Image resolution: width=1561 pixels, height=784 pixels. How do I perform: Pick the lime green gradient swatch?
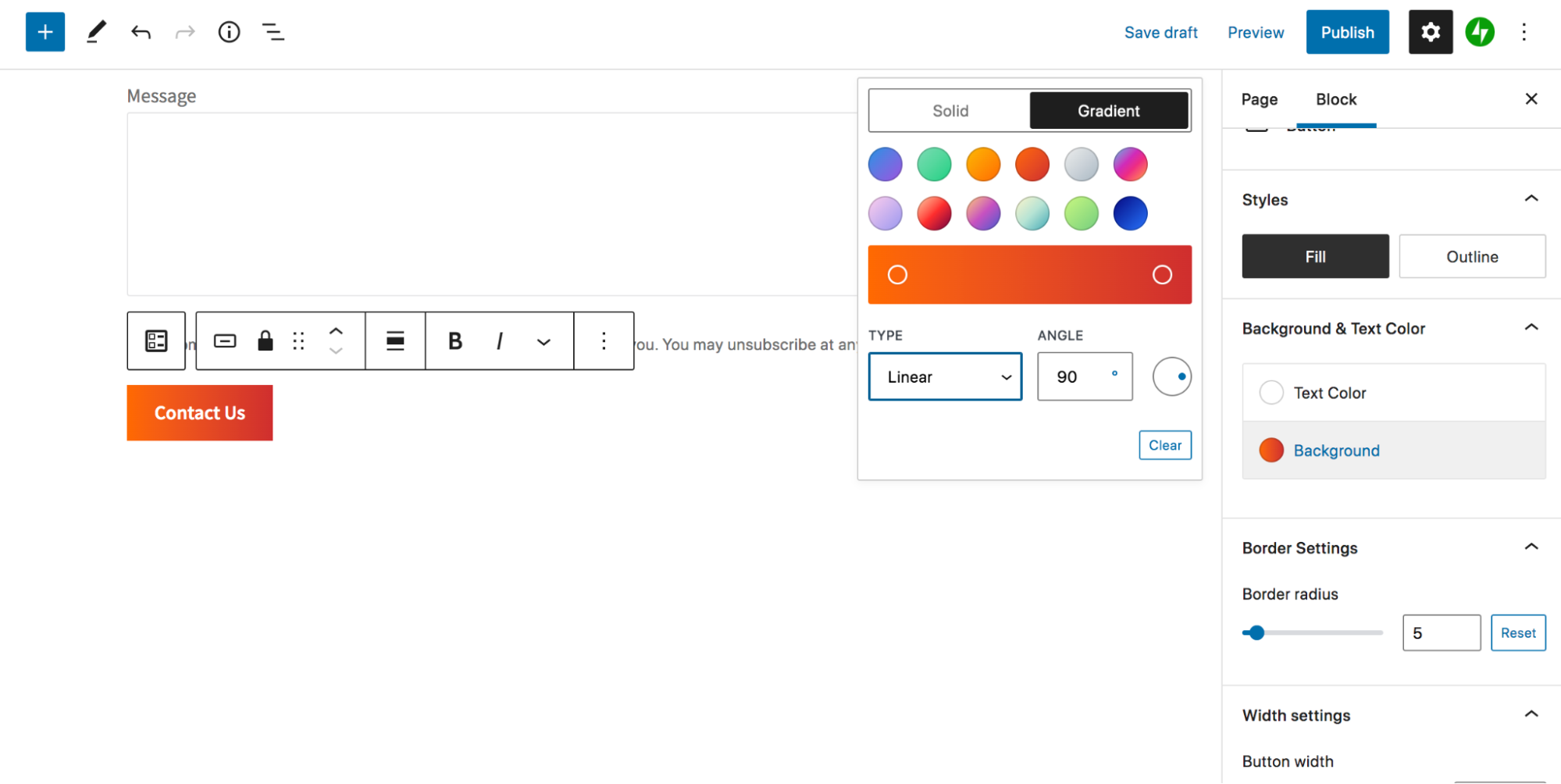pyautogui.click(x=1082, y=213)
